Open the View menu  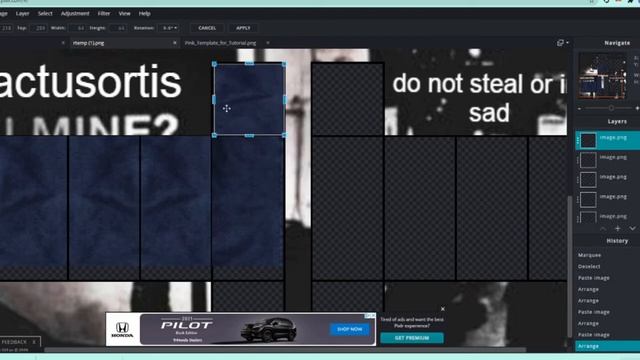(x=124, y=13)
